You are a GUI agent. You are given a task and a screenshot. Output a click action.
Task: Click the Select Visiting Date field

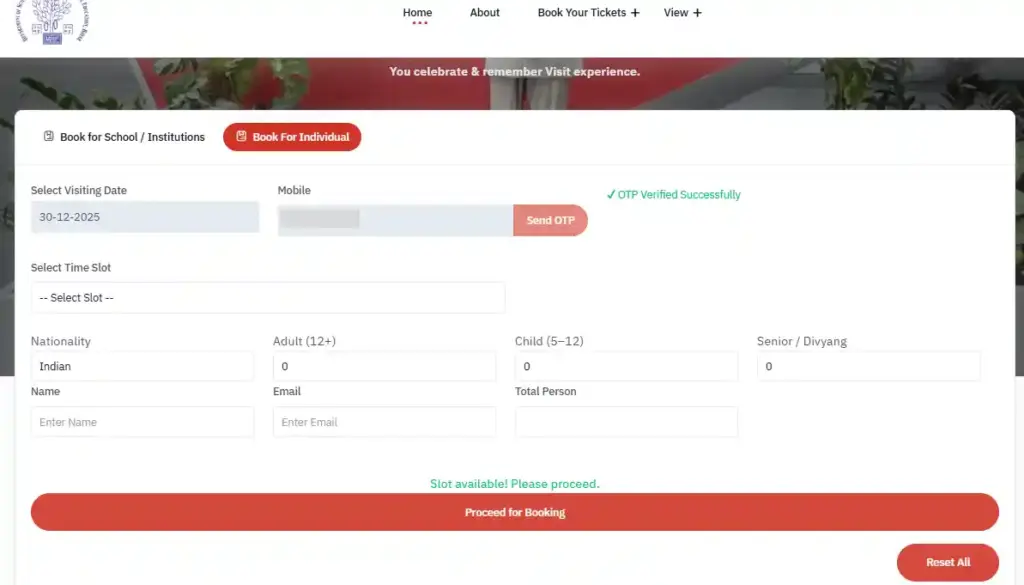[x=145, y=217]
